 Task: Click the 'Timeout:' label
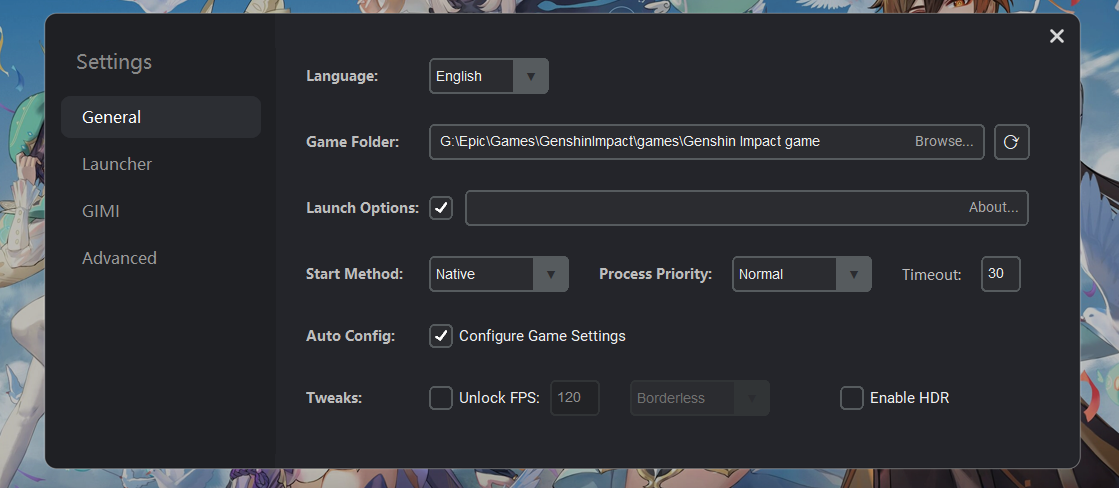tap(931, 275)
